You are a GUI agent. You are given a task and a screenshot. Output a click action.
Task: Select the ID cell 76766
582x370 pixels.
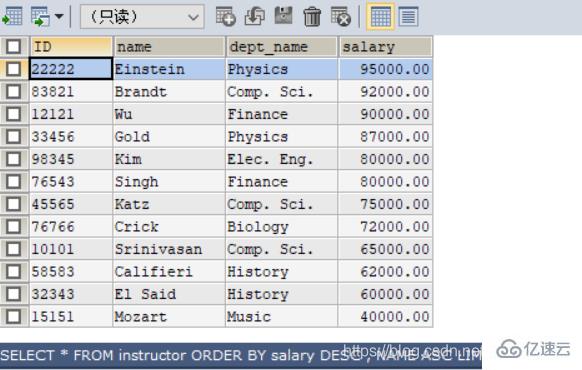[x=71, y=227]
